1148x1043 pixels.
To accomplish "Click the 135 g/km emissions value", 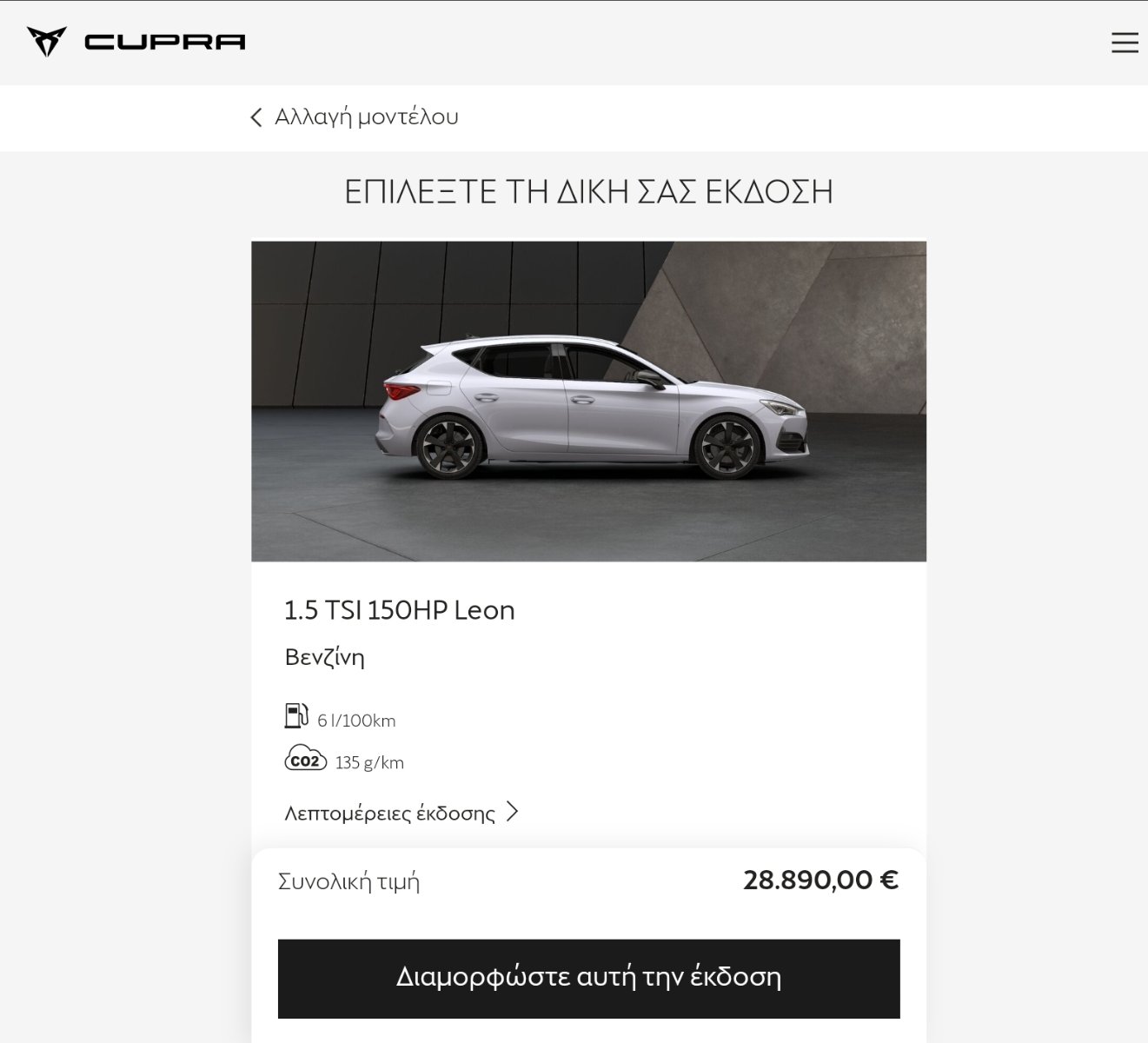I will pyautogui.click(x=369, y=762).
